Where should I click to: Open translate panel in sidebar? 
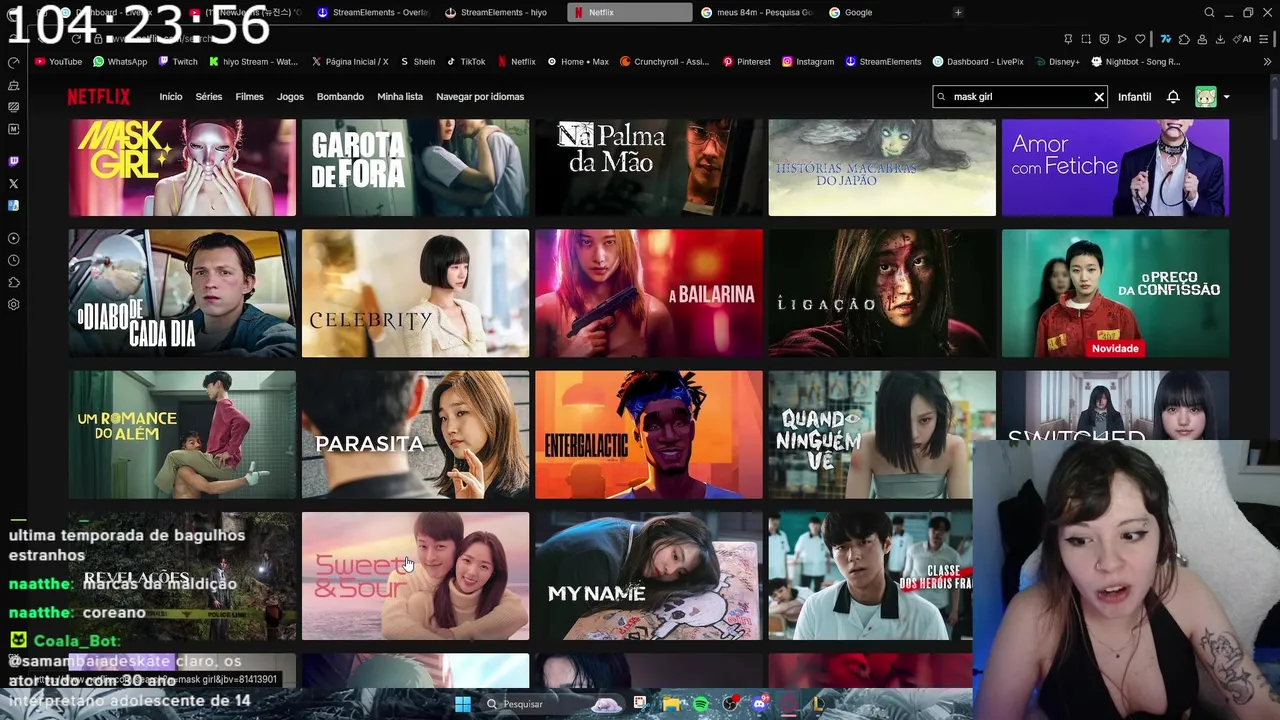point(13,206)
